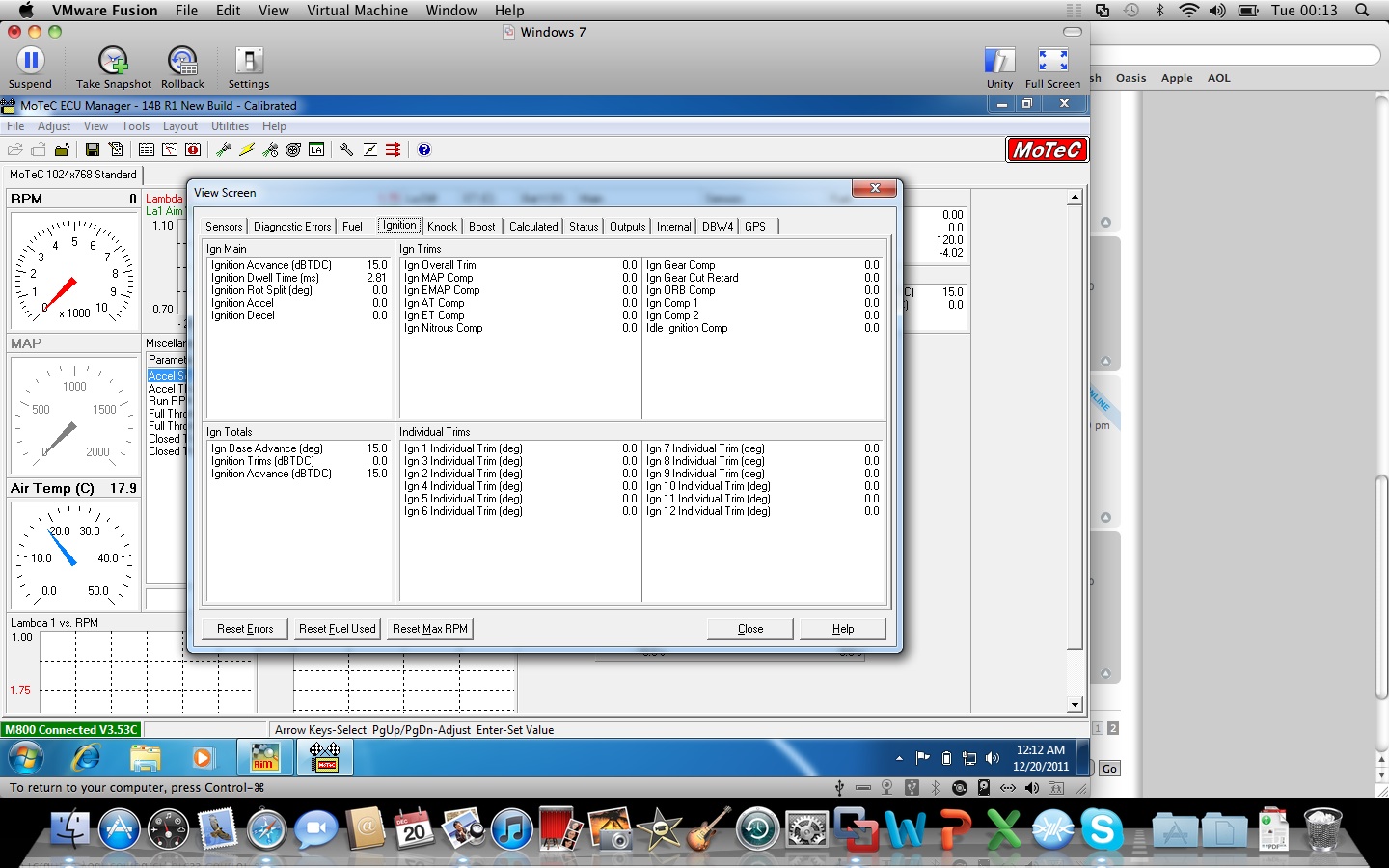Click the Reset Max RPM button
Screen dimensions: 1389x868
[429, 628]
